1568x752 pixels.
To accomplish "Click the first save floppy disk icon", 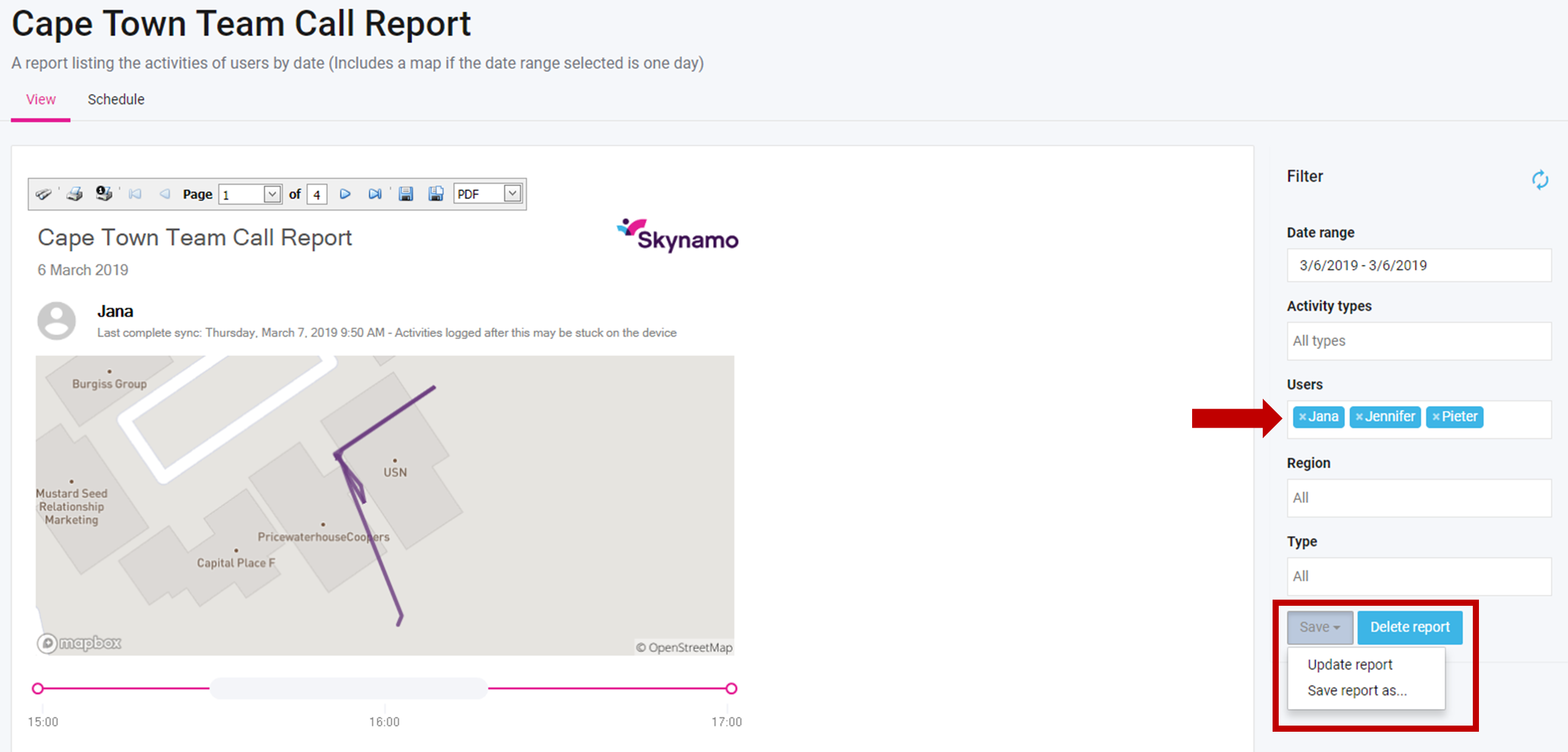I will tap(405, 194).
